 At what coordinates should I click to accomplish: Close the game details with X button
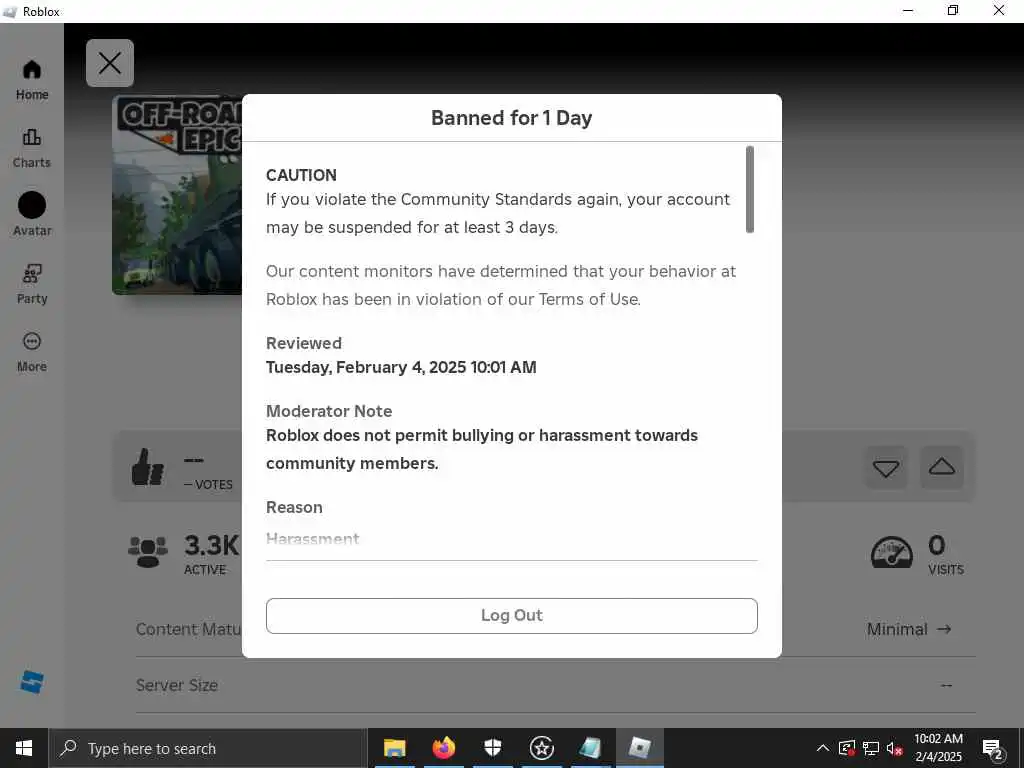click(110, 63)
